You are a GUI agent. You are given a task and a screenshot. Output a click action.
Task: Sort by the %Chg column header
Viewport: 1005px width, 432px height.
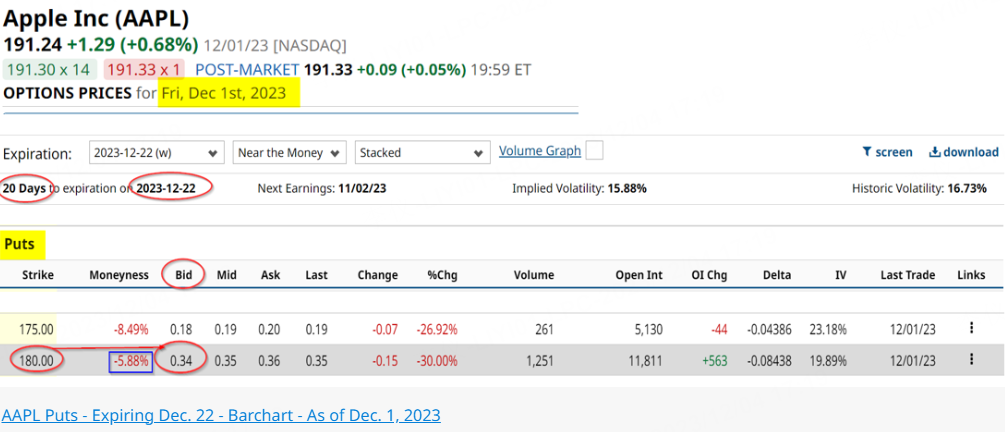tap(442, 275)
